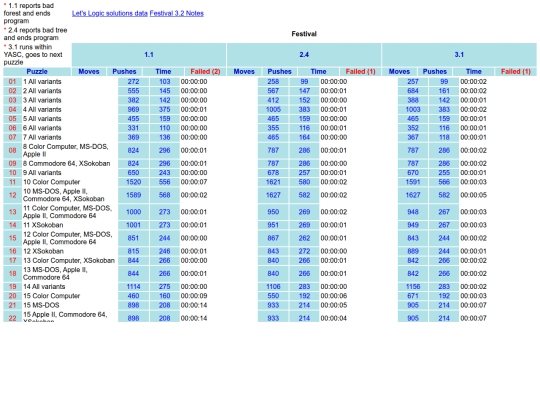Select row number 18

12,274
